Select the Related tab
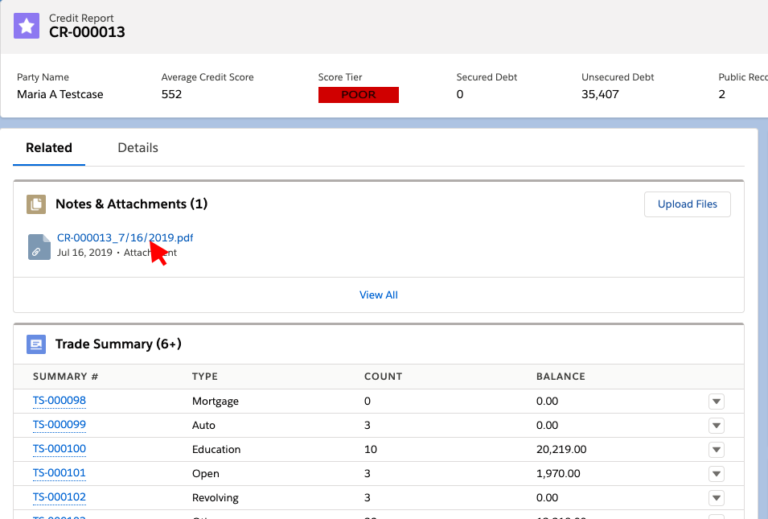The height and width of the screenshot is (519, 768). 49,148
